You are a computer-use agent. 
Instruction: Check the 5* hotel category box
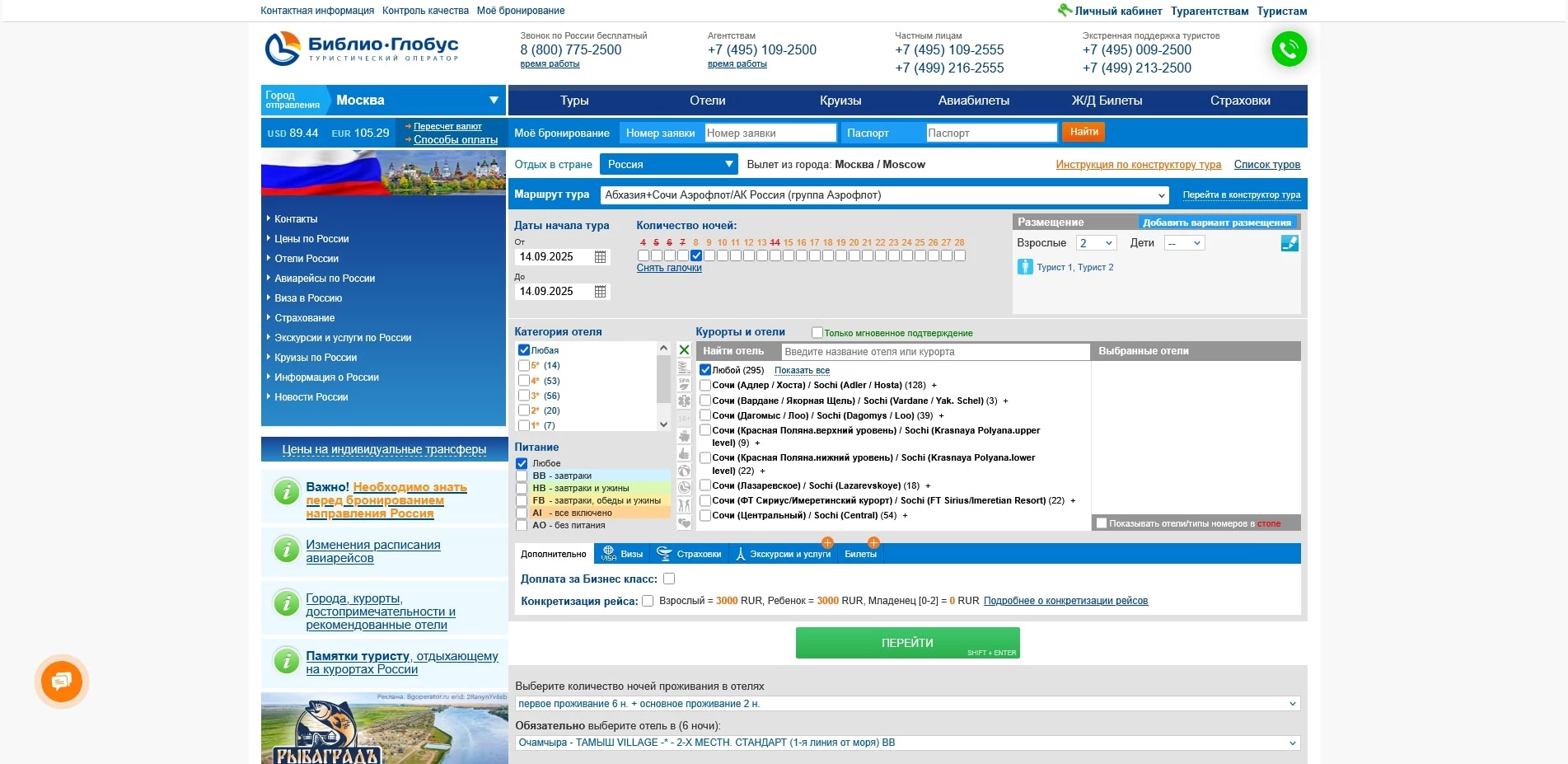(523, 365)
